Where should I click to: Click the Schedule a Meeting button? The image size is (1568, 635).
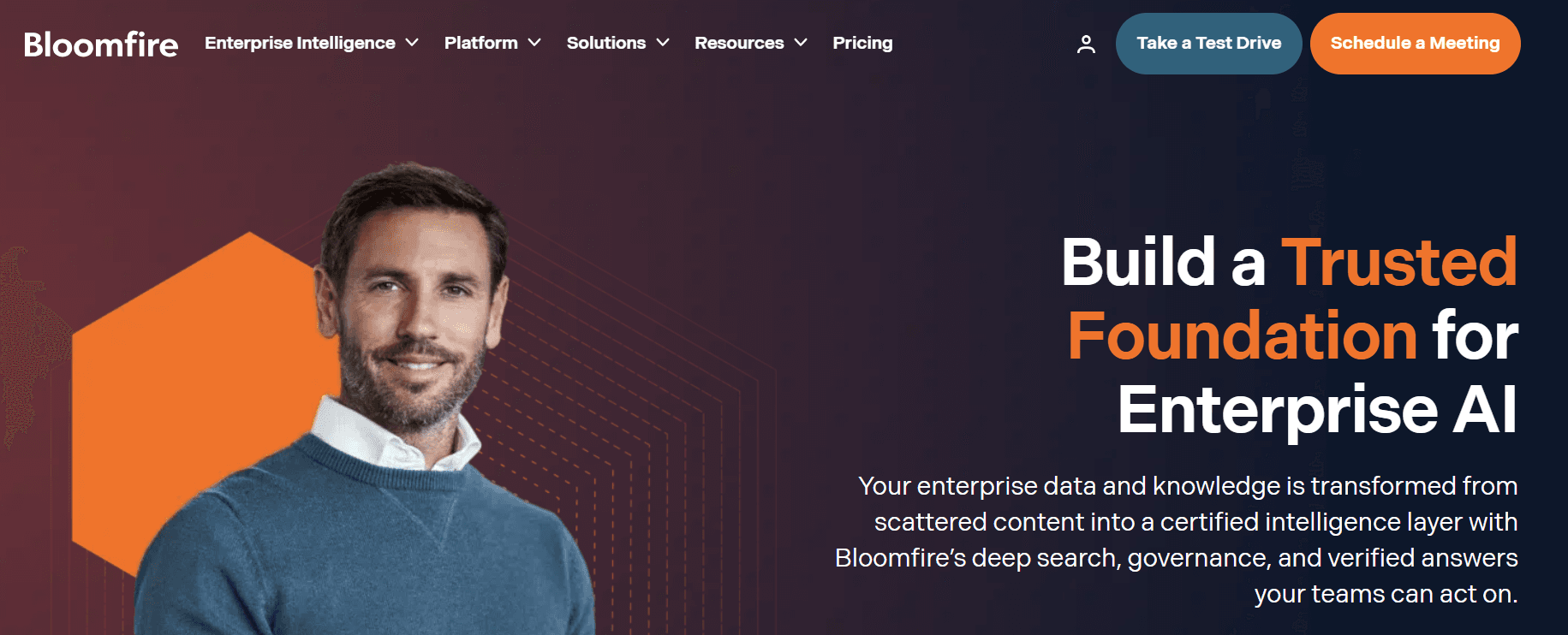[x=1415, y=43]
